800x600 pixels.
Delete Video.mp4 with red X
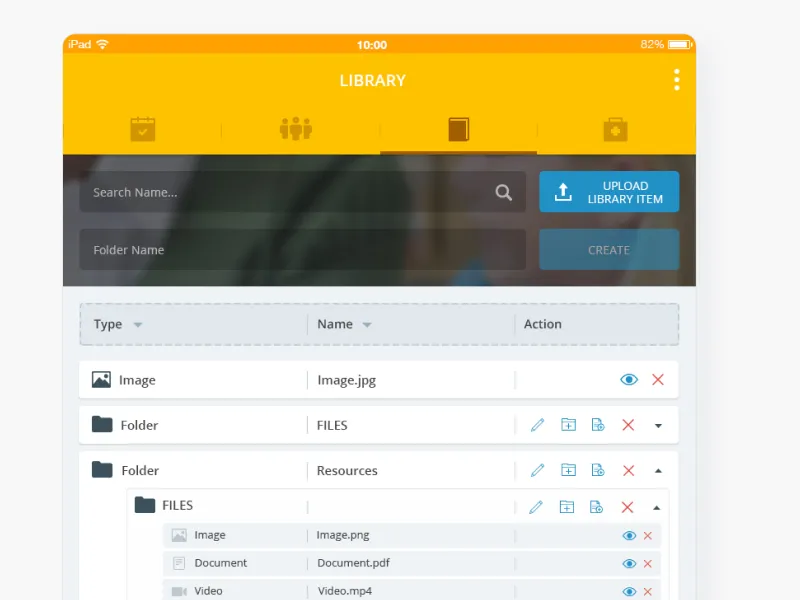tap(647, 592)
